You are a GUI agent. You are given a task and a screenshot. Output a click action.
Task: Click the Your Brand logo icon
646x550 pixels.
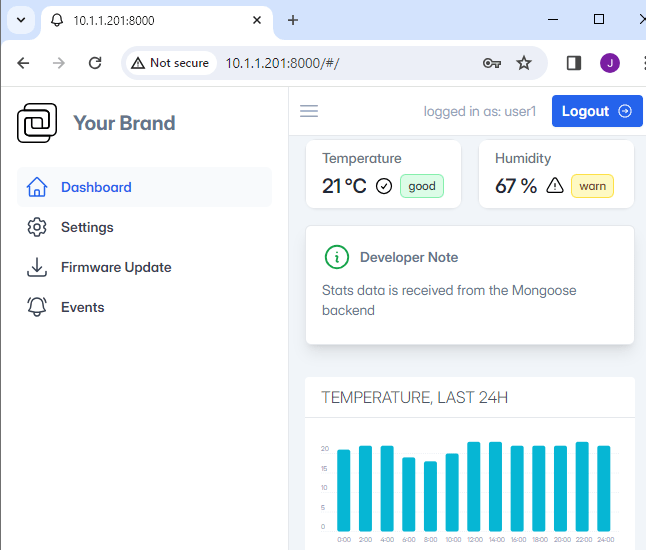point(37,123)
